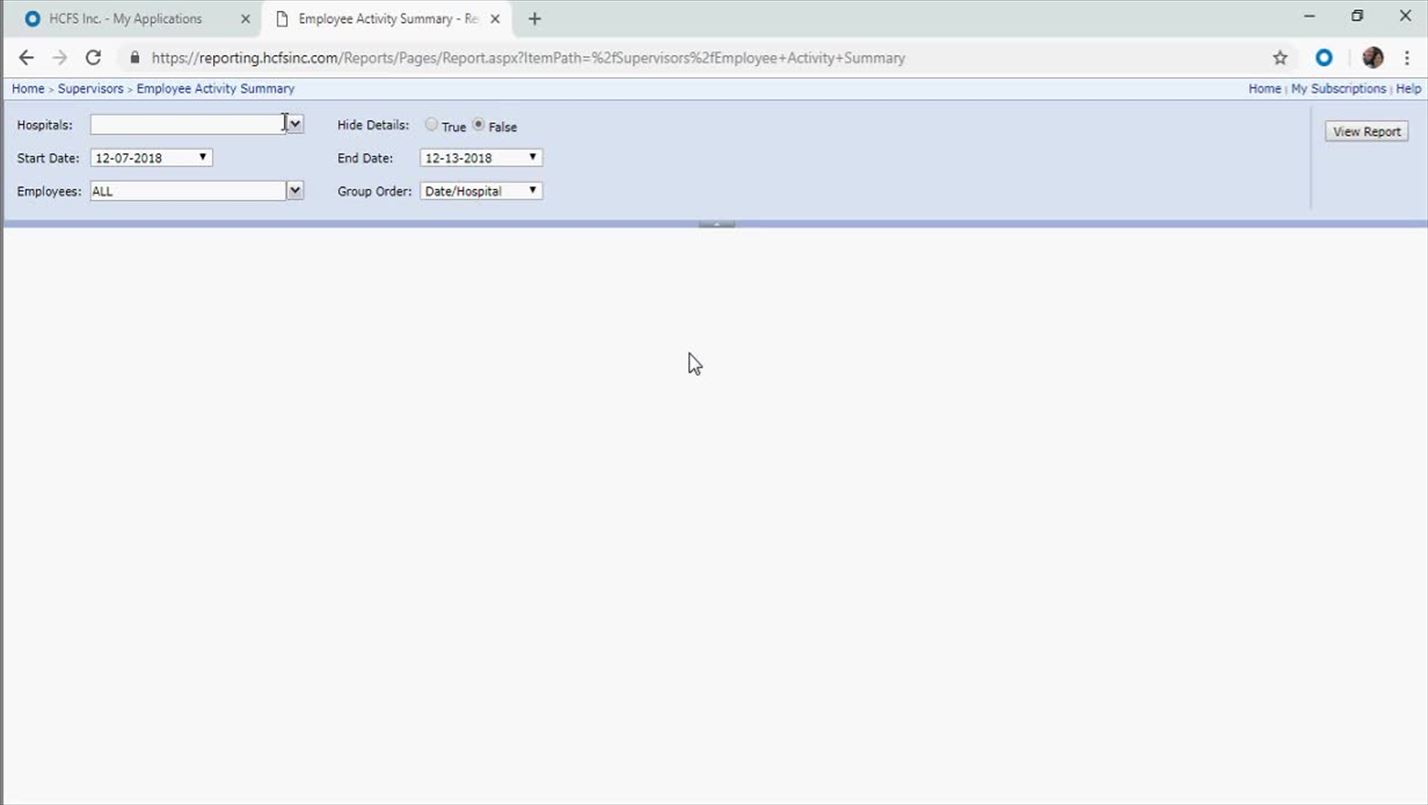Select True for Hide Details
This screenshot has height=805, width=1428.
click(431, 125)
